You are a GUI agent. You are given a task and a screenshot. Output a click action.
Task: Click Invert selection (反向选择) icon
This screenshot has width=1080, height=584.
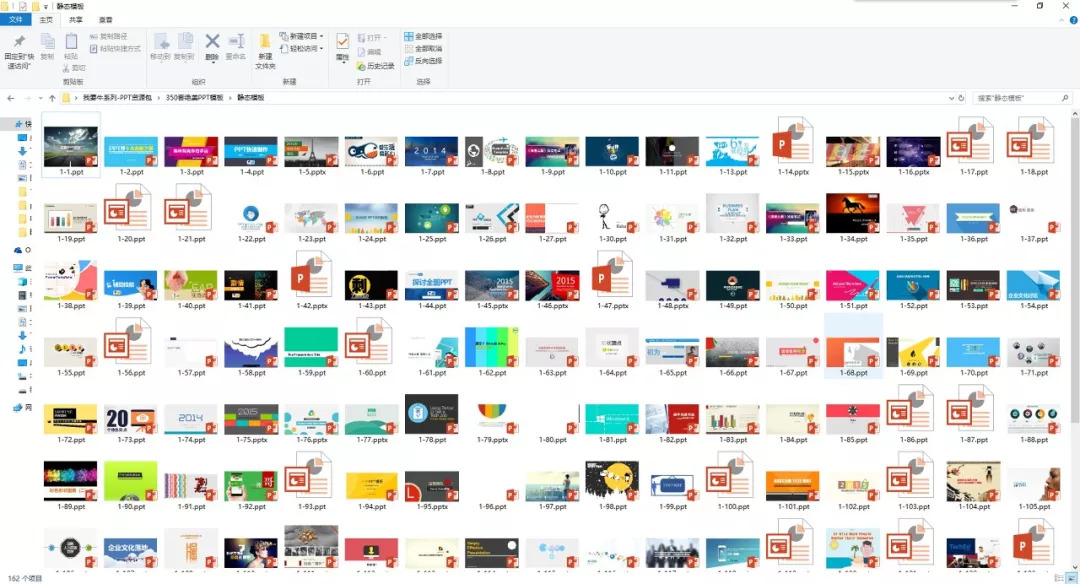(408, 61)
